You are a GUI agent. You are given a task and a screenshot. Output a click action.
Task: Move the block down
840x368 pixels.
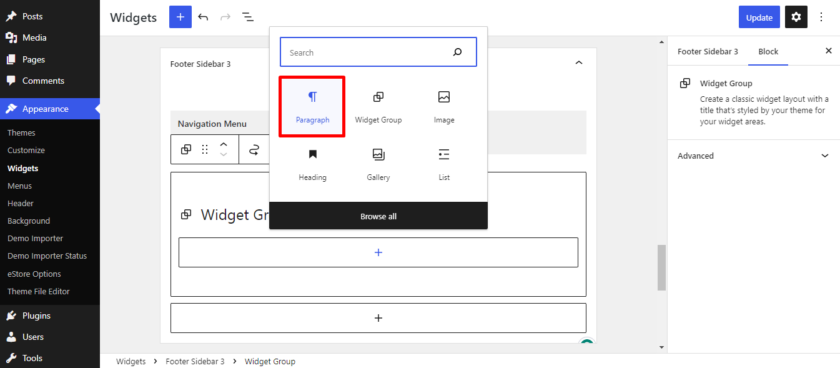pos(224,155)
